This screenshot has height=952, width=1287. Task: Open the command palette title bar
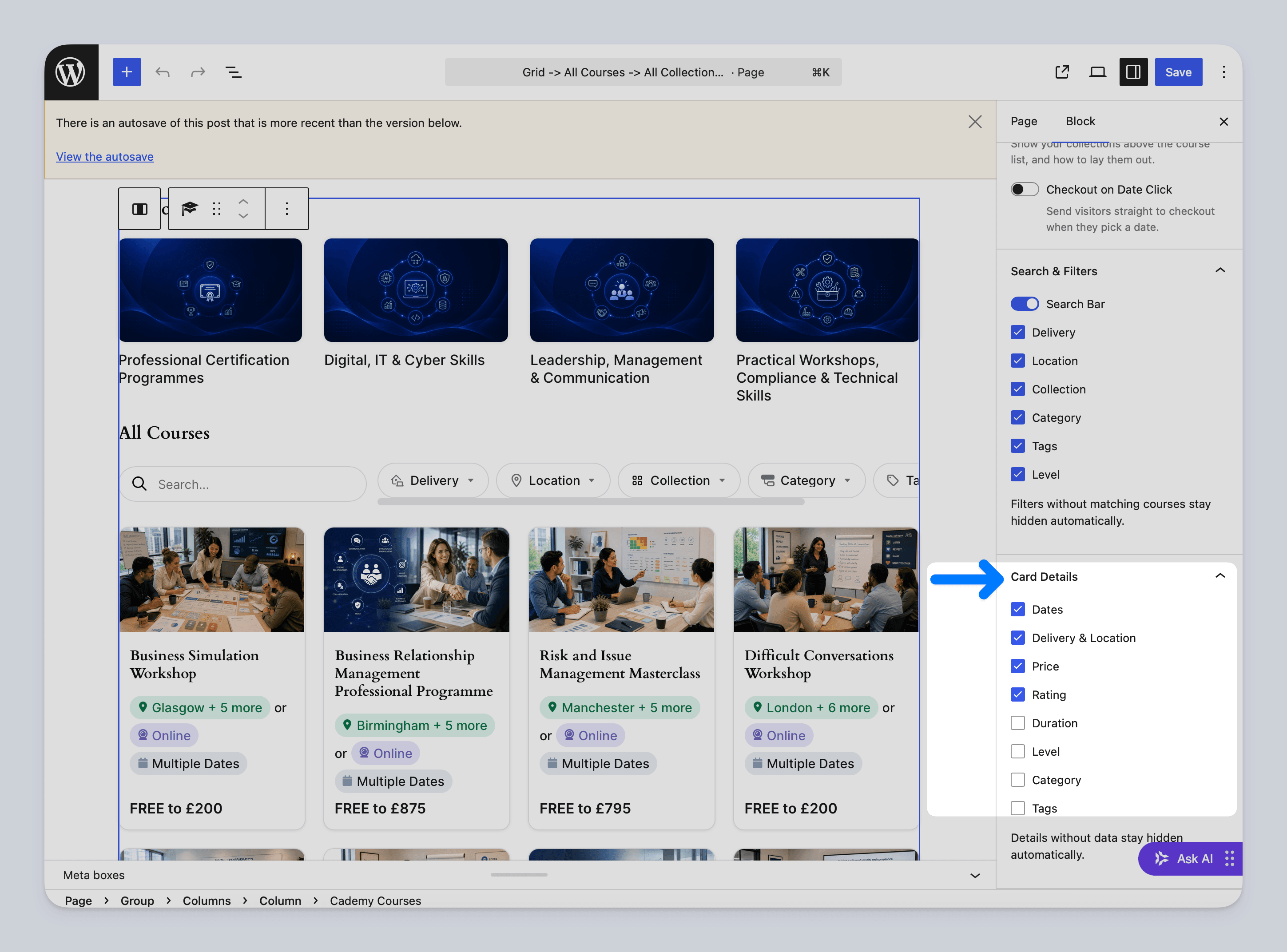click(643, 72)
